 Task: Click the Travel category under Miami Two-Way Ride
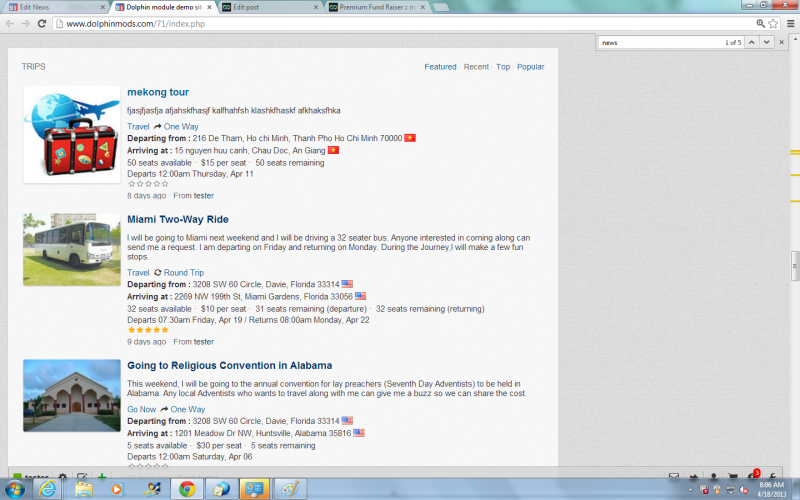138,272
